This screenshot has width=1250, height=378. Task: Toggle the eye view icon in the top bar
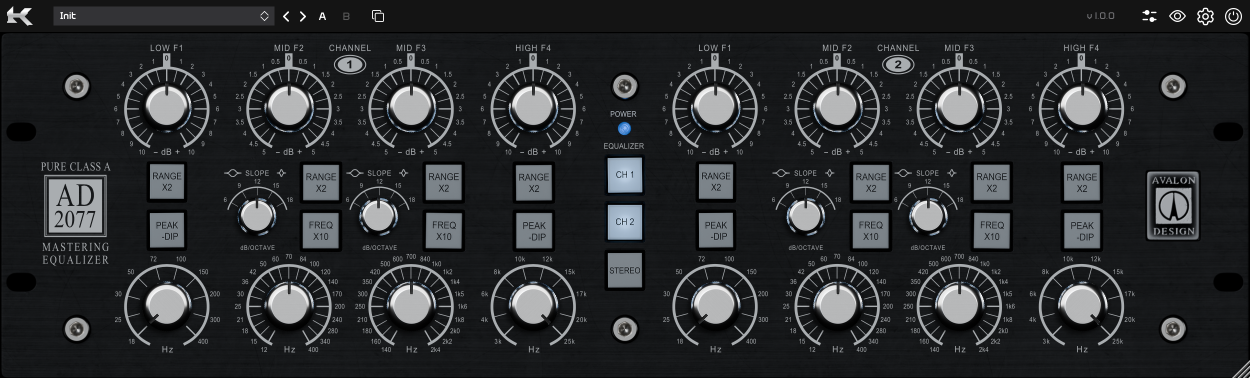coord(1178,16)
